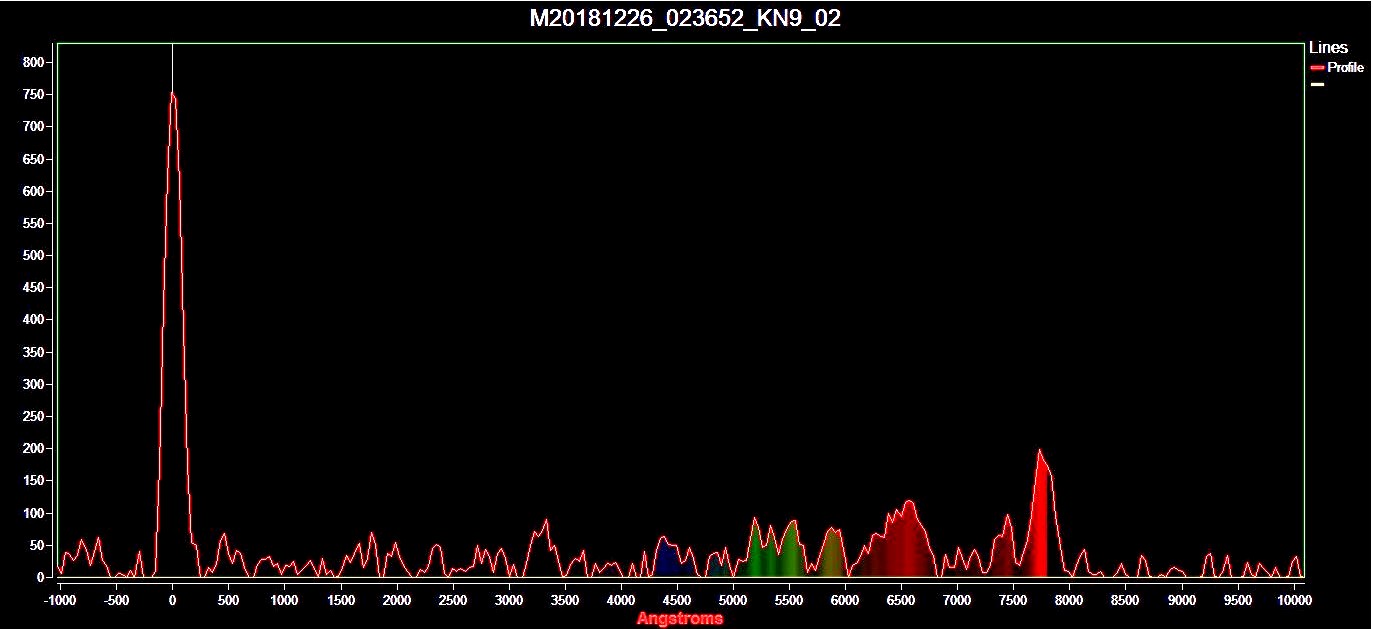Click the red "Angstroms" axis title
This screenshot has width=1373, height=629.
(680, 619)
